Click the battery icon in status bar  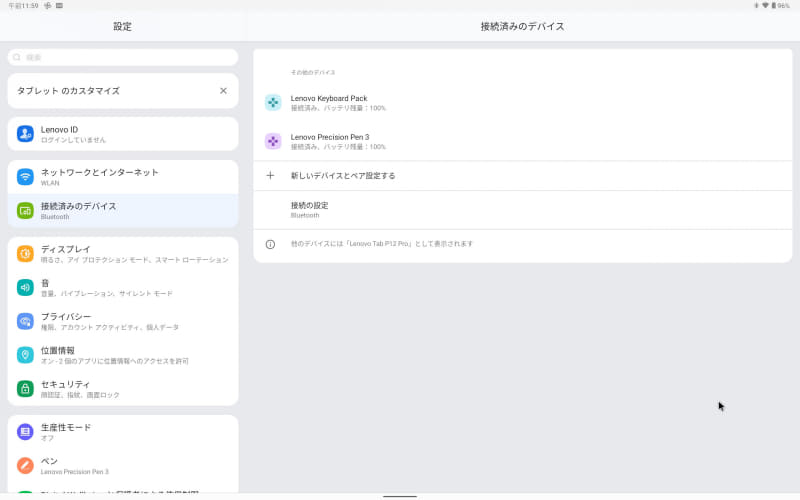tap(773, 6)
